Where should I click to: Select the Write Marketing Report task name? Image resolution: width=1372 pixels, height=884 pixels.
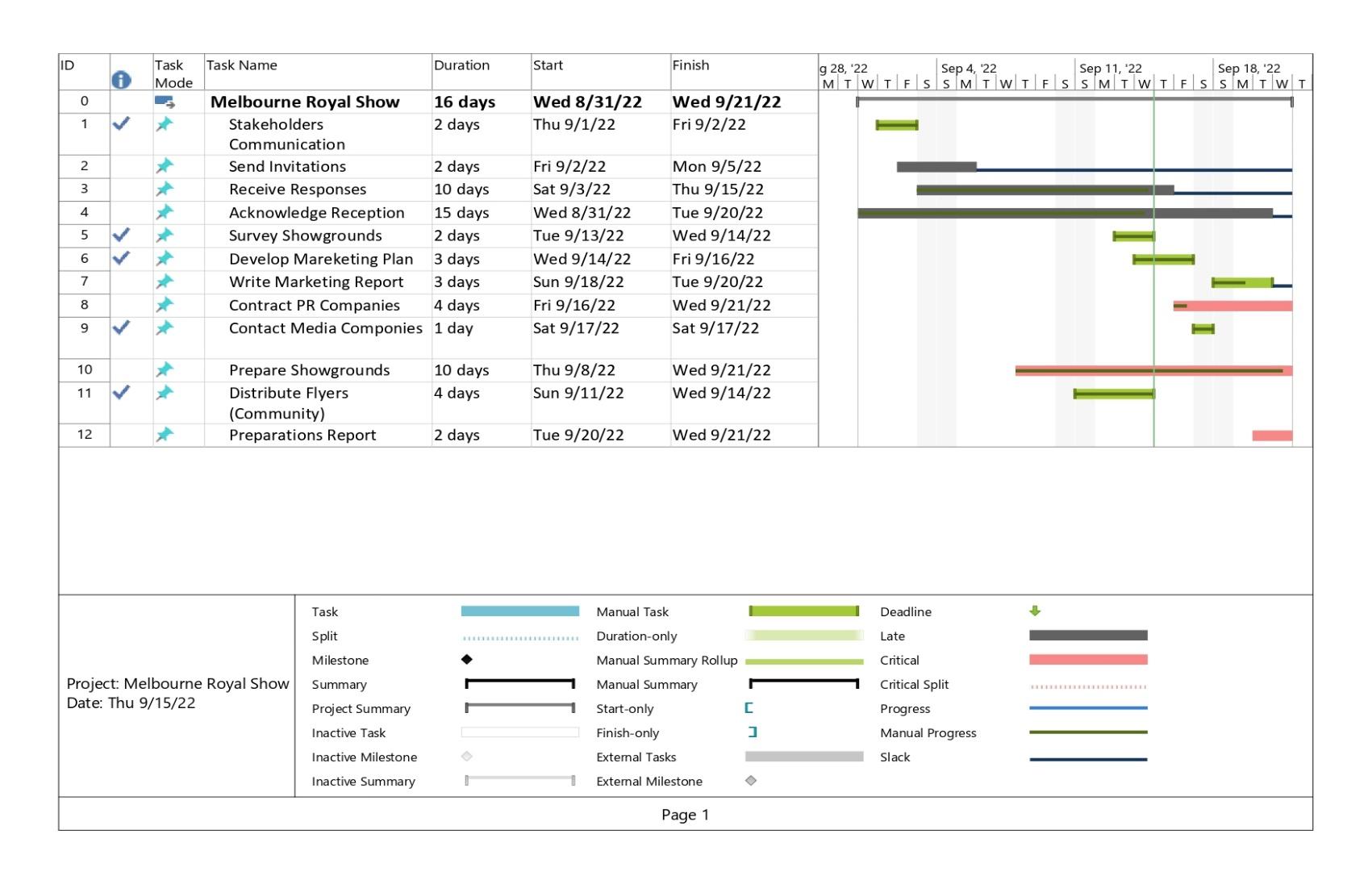pos(316,281)
